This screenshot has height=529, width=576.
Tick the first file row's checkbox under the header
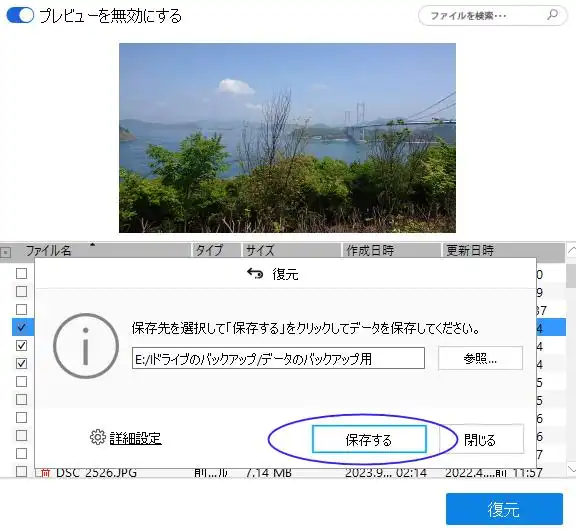click(x=22, y=273)
